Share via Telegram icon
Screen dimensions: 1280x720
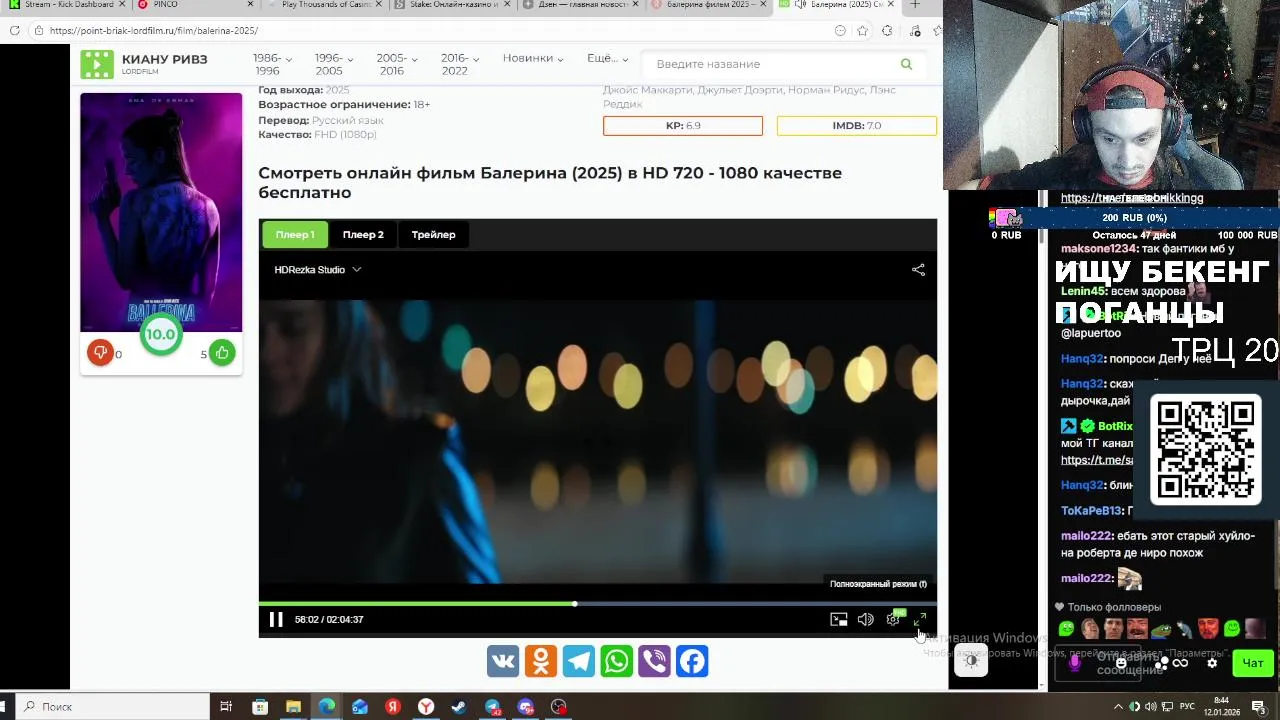tap(579, 661)
